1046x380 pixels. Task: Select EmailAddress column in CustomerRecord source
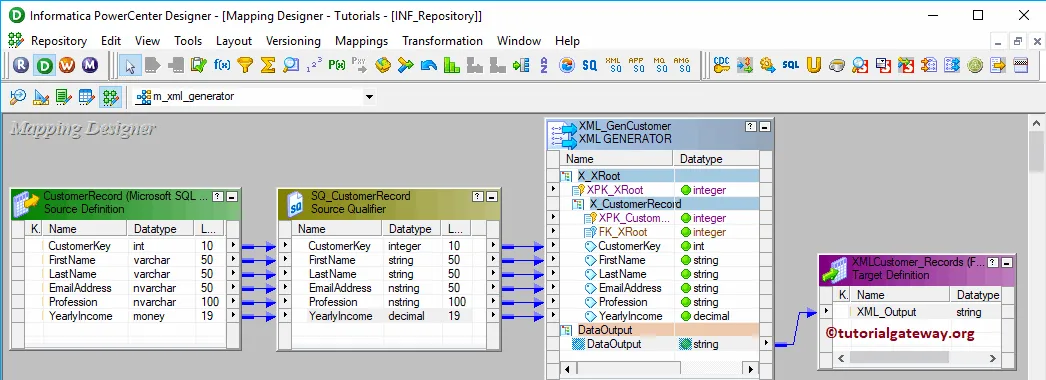pos(79,288)
